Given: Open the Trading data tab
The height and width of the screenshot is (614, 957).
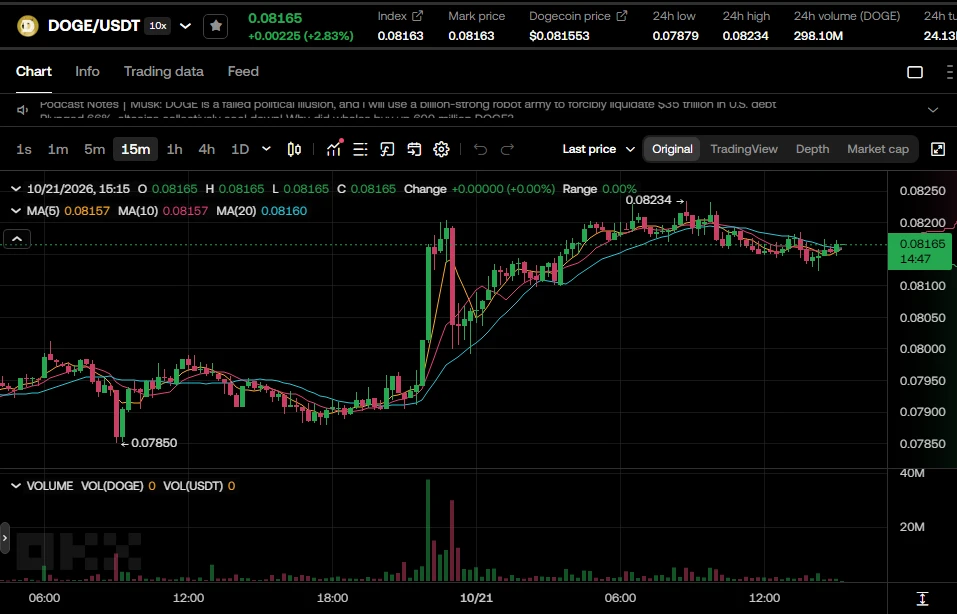Looking at the screenshot, I should (x=164, y=71).
